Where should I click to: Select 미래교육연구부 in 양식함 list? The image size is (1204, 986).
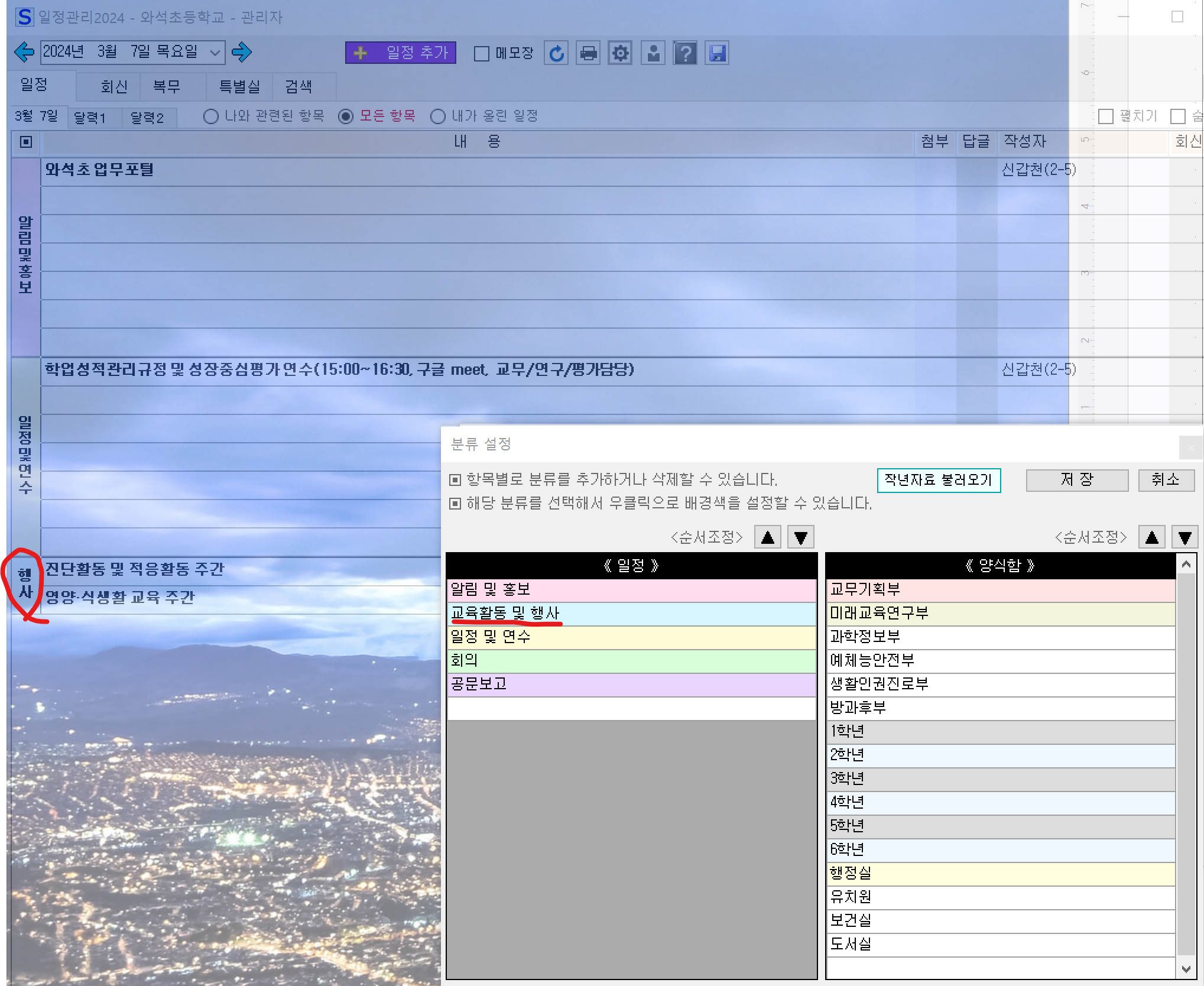pos(1001,614)
